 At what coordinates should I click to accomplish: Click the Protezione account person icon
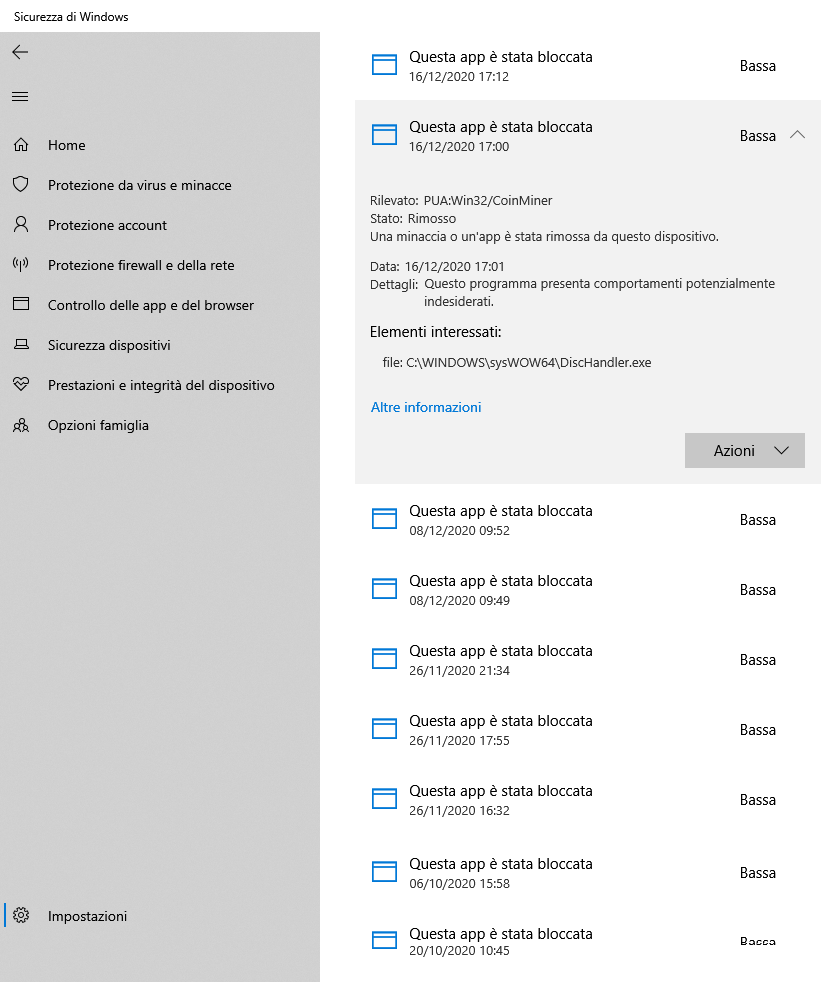pos(21,224)
